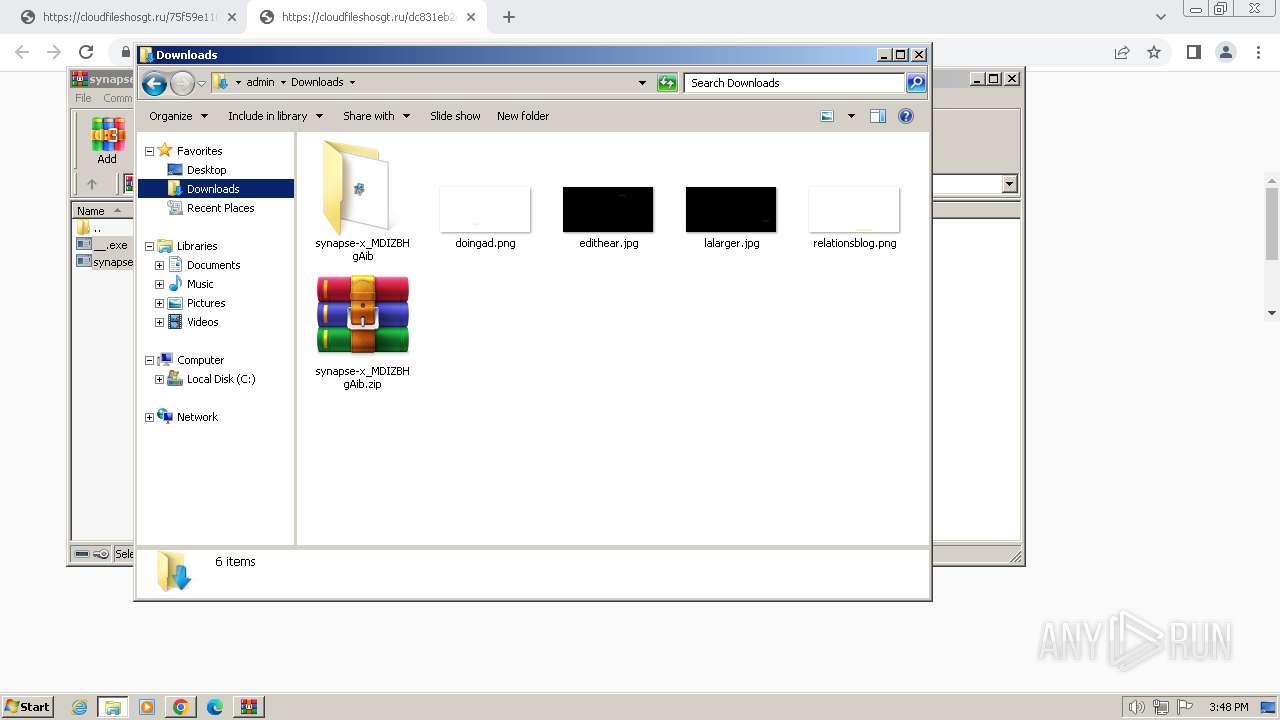Bookmark this page with the star
The image size is (1280, 720).
[1154, 52]
